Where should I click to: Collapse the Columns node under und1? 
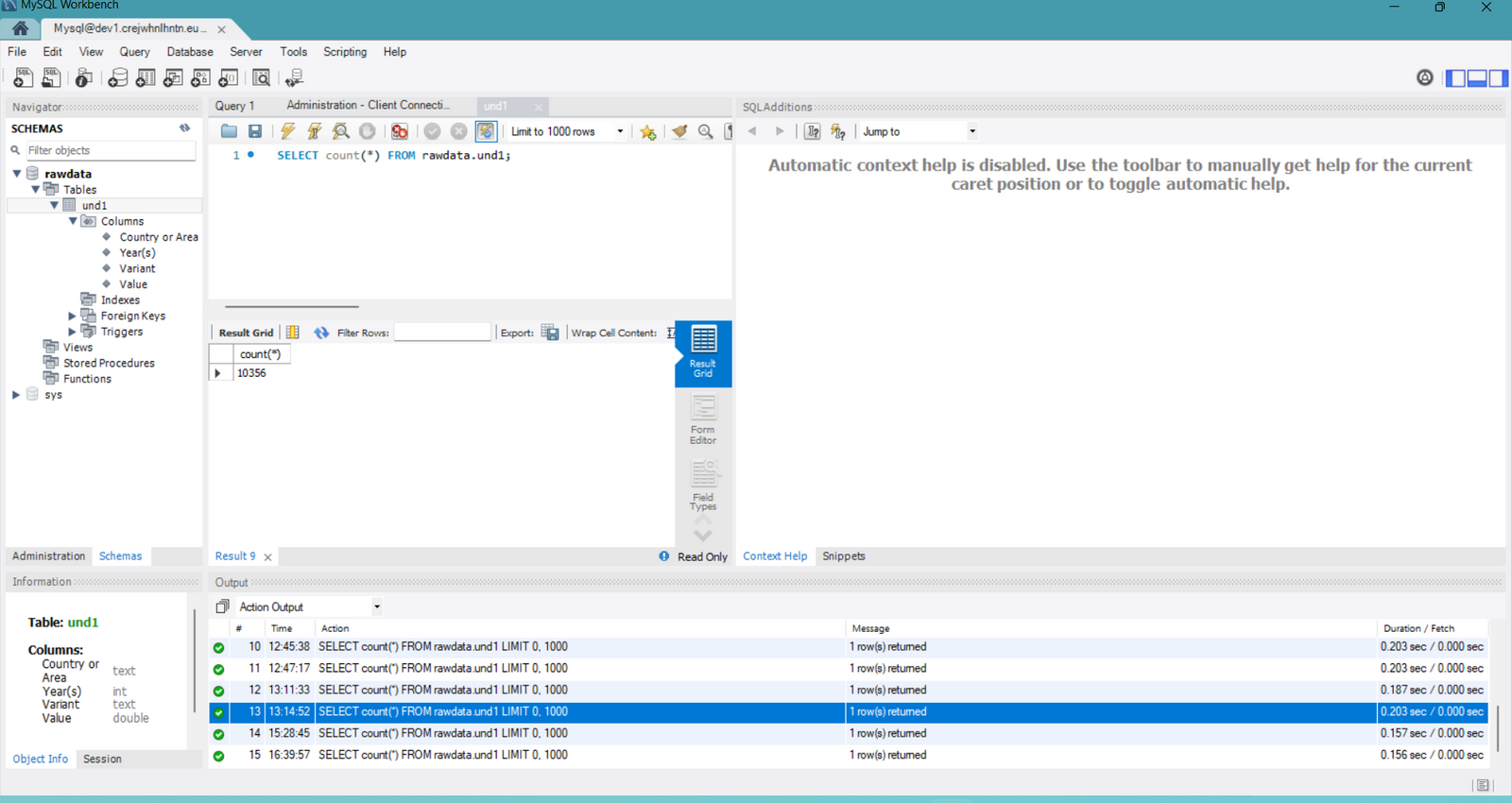coord(73,221)
